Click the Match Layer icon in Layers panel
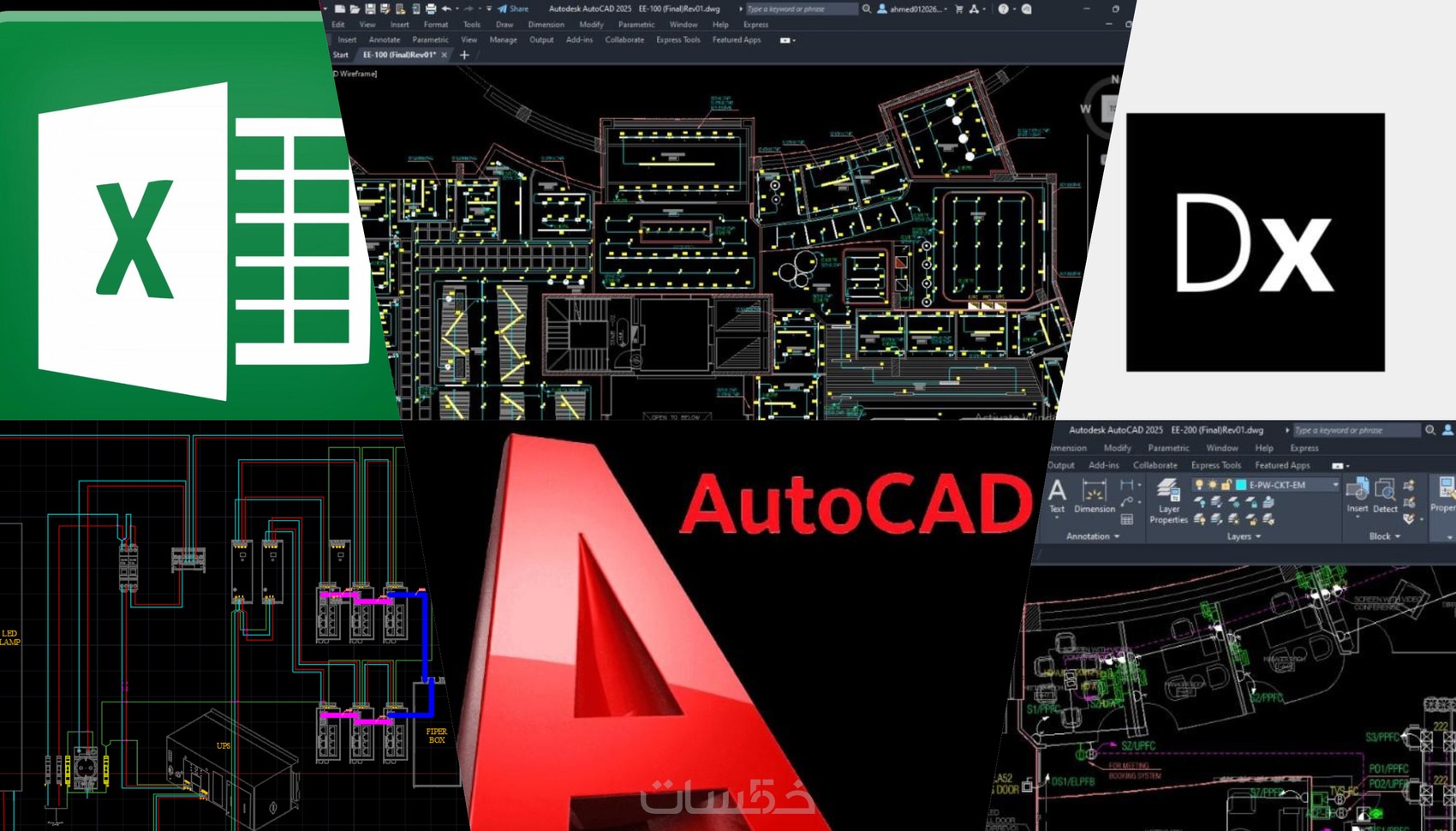The height and width of the screenshot is (831, 1456). [x=1268, y=519]
